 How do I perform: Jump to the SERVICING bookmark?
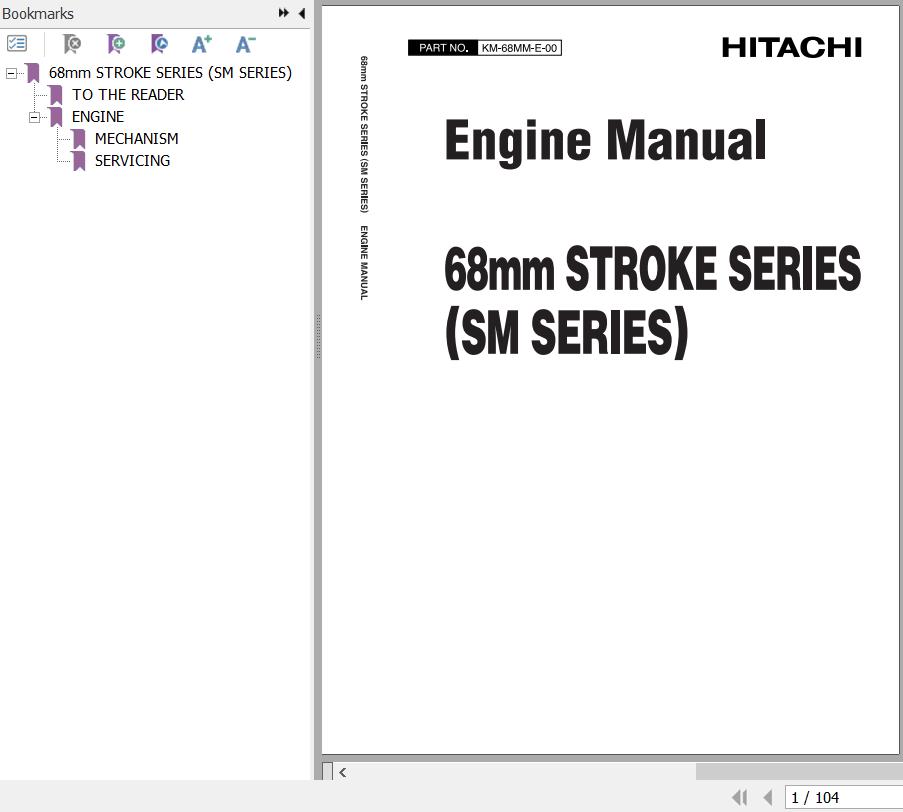(132, 161)
